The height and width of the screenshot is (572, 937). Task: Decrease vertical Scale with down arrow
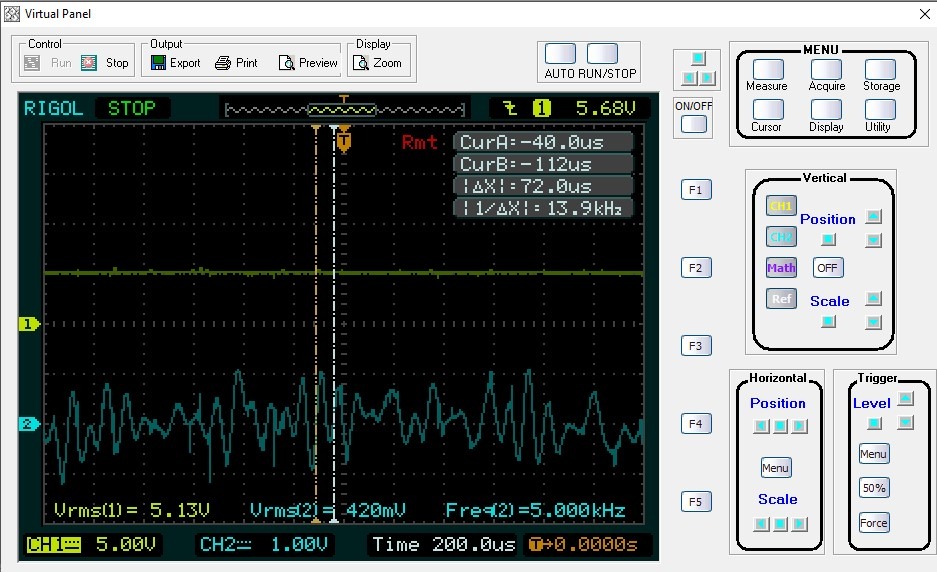pyautogui.click(x=874, y=322)
